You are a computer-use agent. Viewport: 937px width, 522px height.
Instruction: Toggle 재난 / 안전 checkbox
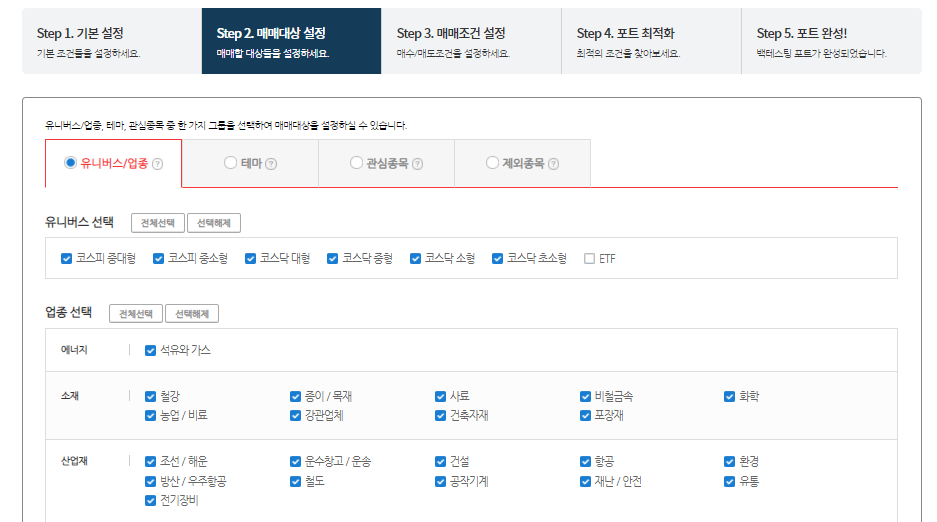coord(586,481)
